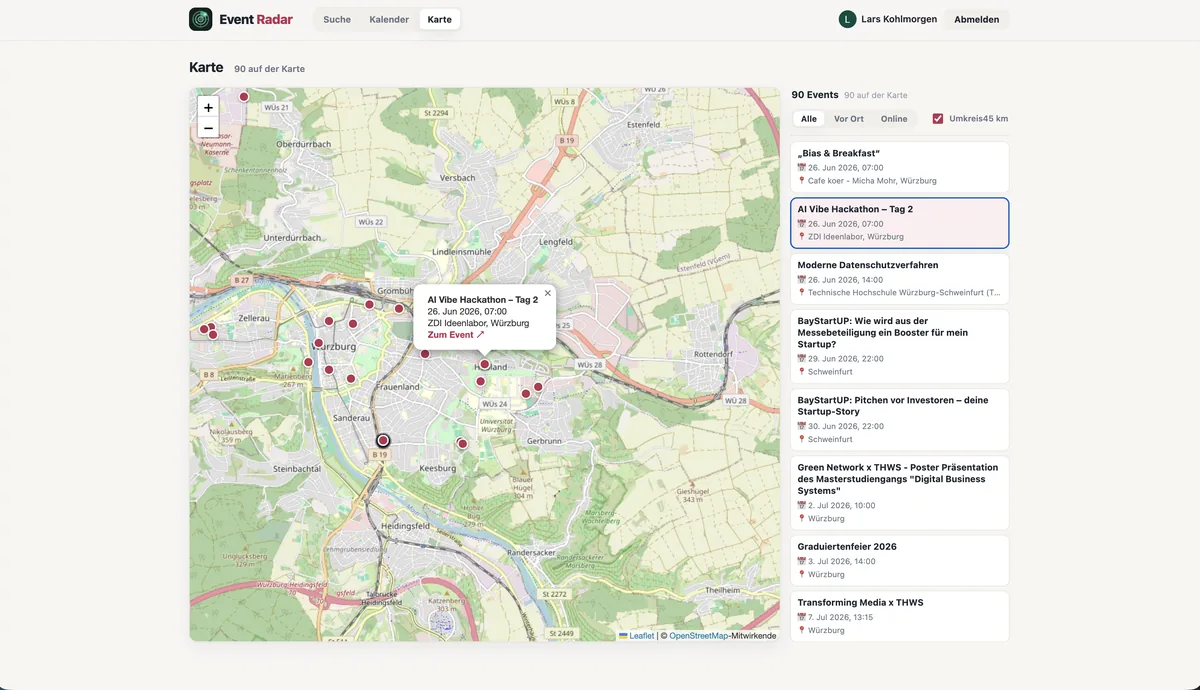Click the '90 Events' heading
This screenshot has width=1200, height=690.
[815, 95]
